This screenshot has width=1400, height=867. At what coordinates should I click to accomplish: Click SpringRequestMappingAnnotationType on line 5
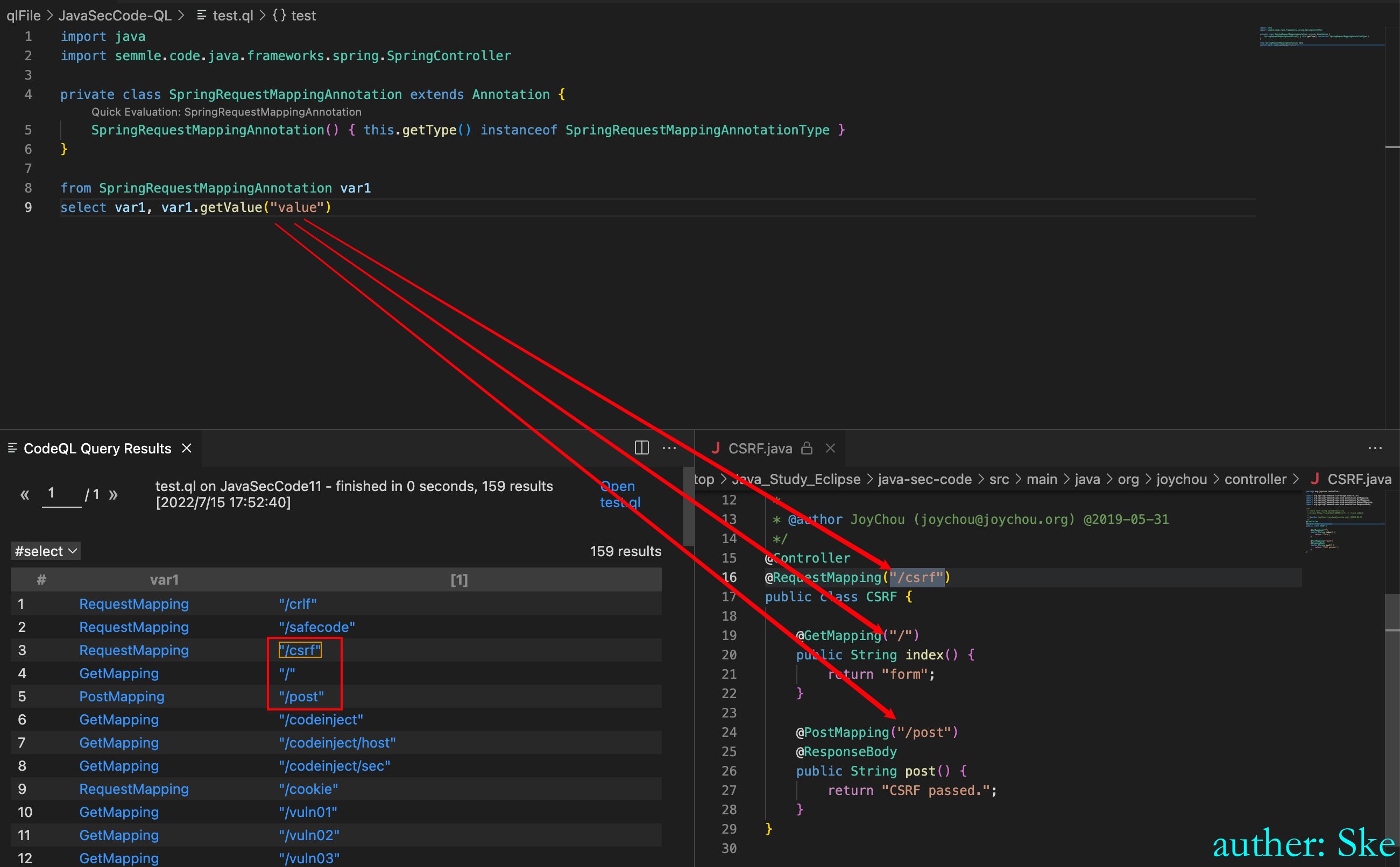click(x=697, y=130)
